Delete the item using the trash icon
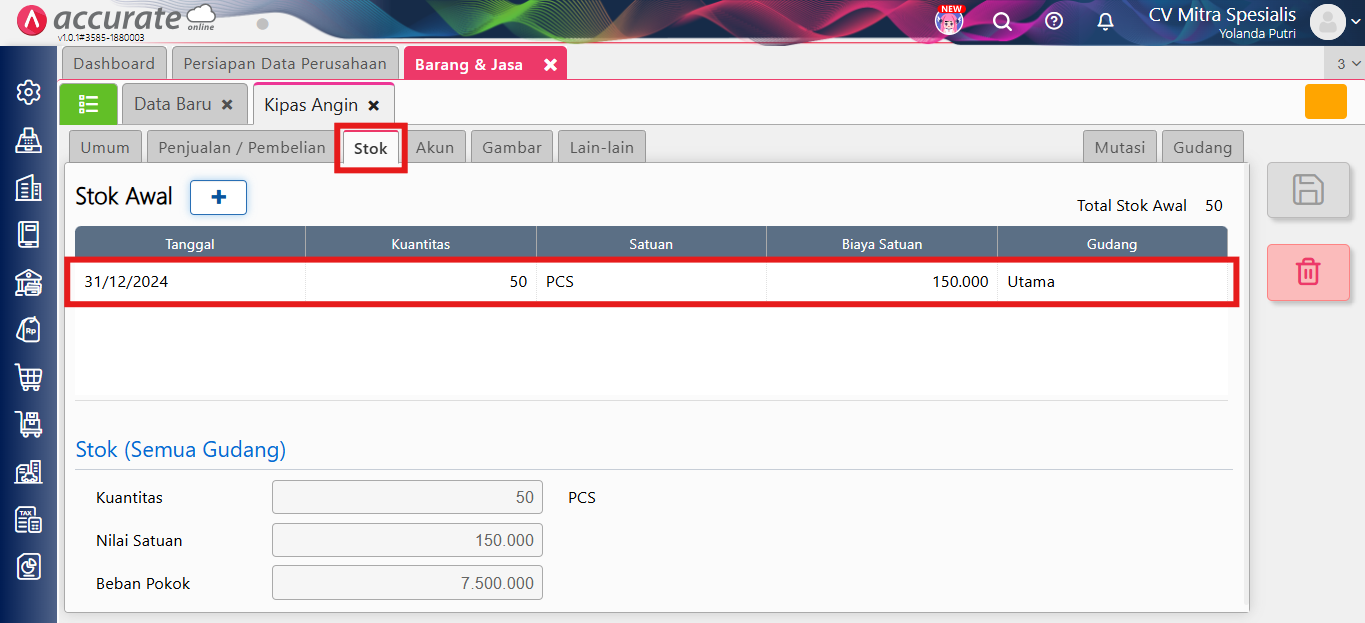Image resolution: width=1365 pixels, height=623 pixels. click(x=1308, y=272)
